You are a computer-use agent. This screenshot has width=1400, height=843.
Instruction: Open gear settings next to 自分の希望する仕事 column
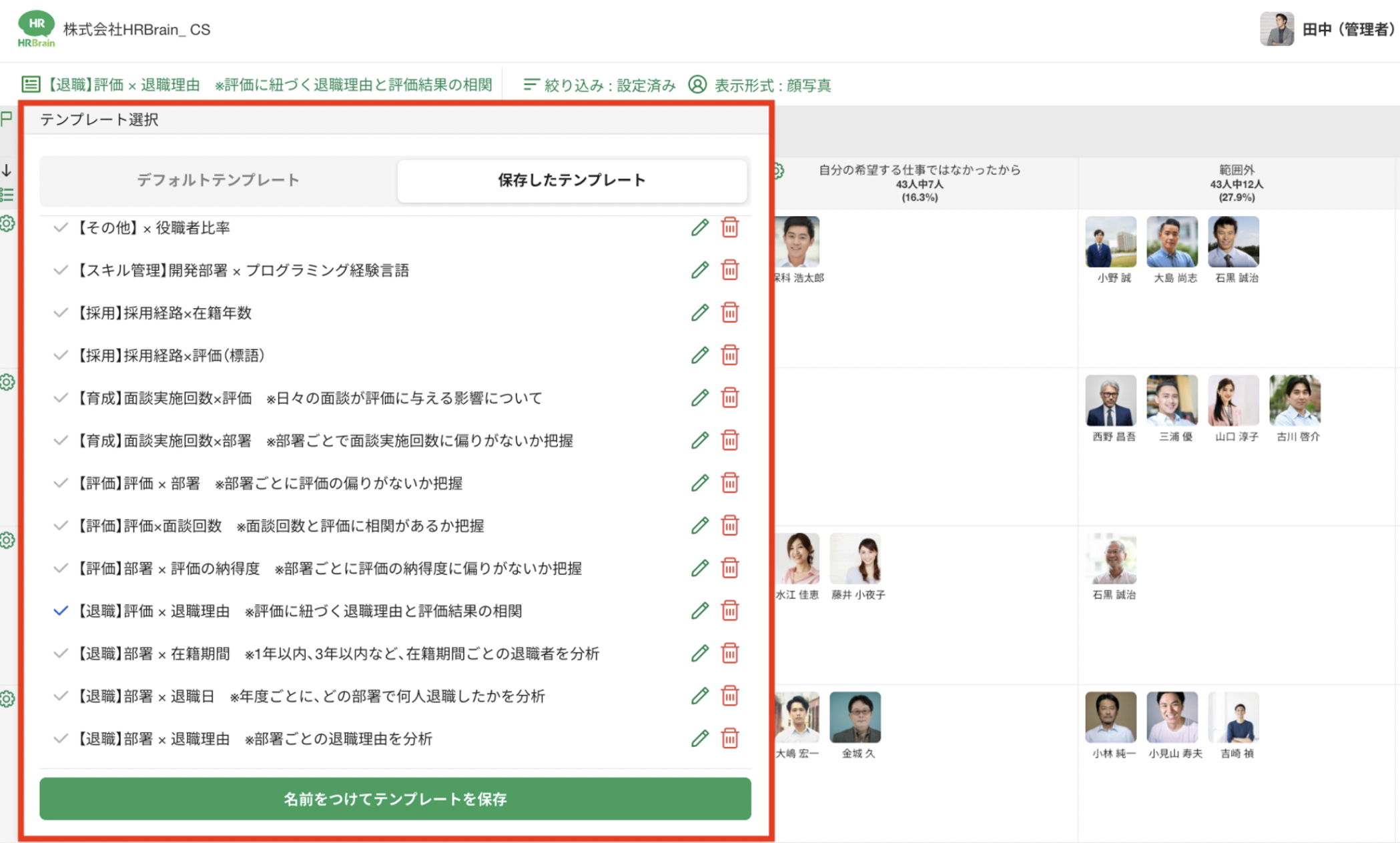(x=778, y=171)
